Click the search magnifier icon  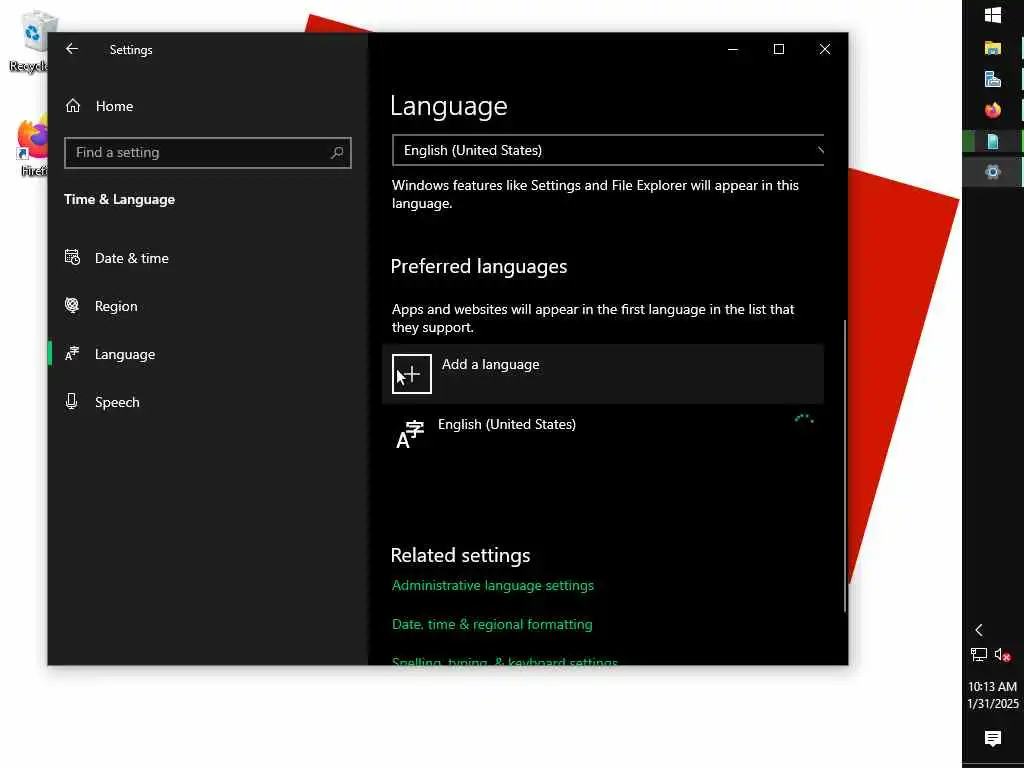pyautogui.click(x=337, y=153)
